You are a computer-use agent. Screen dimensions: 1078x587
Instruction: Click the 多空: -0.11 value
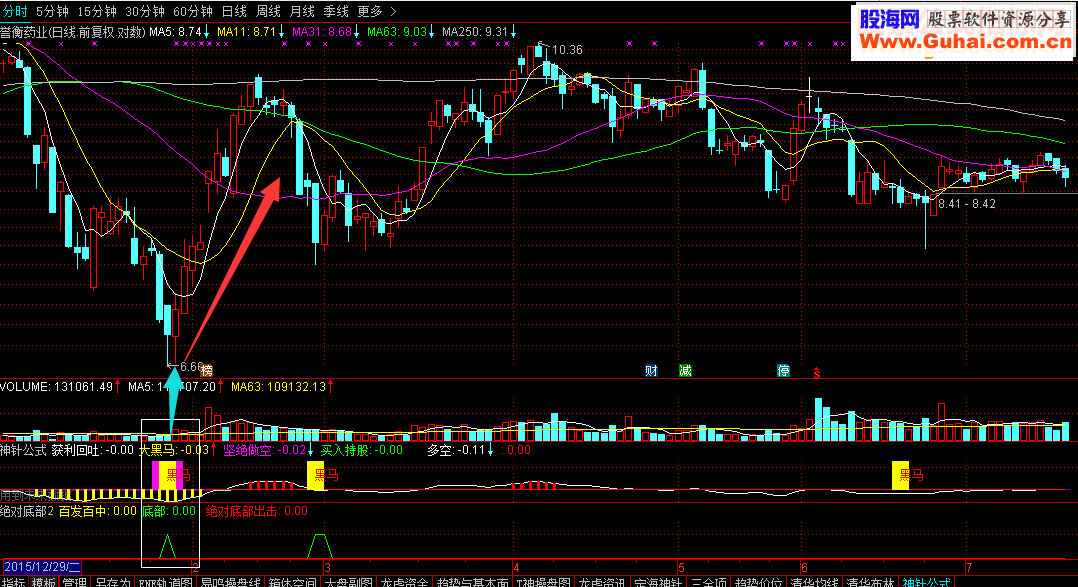[456, 450]
